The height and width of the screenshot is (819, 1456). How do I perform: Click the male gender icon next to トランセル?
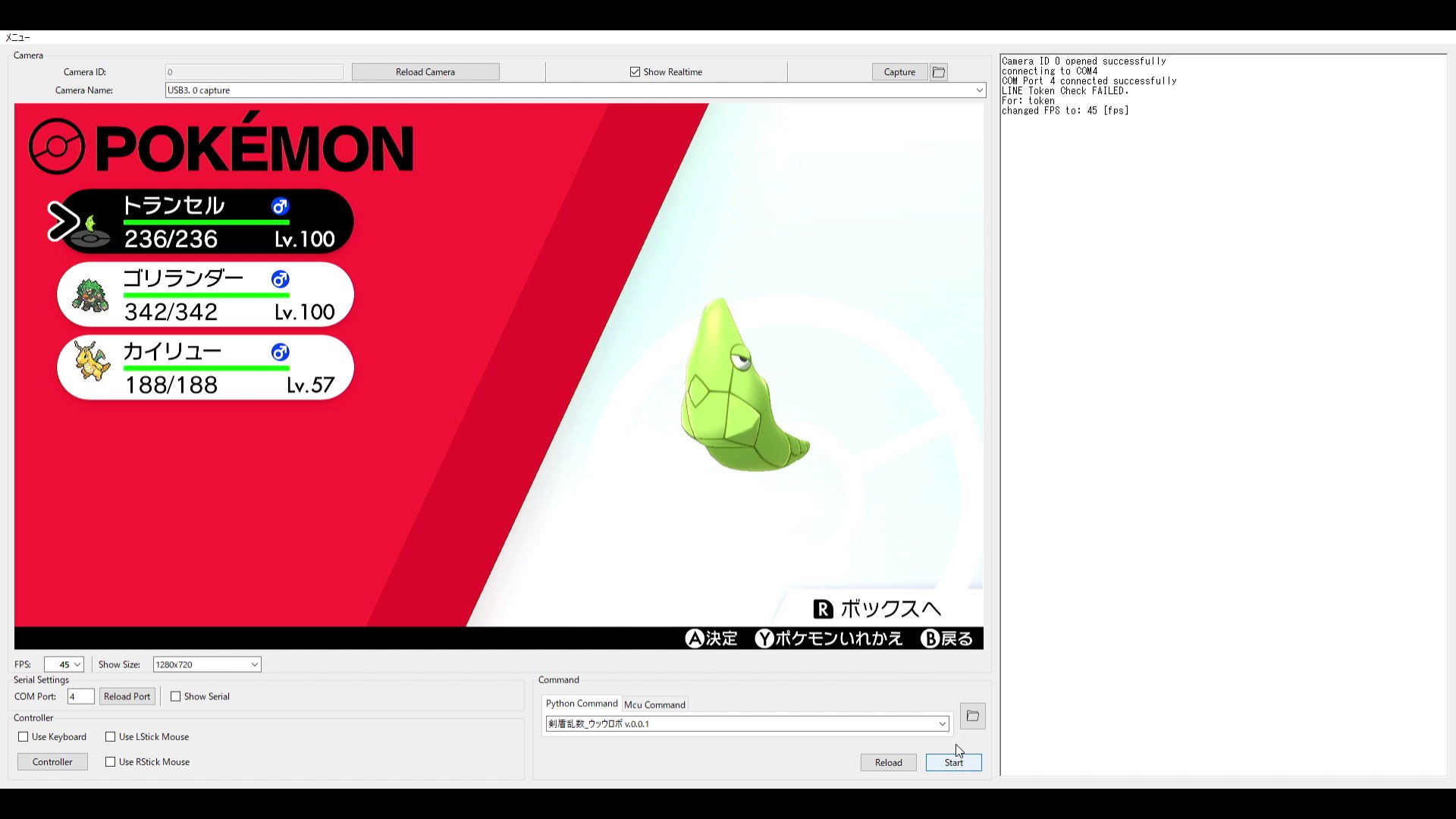point(281,206)
